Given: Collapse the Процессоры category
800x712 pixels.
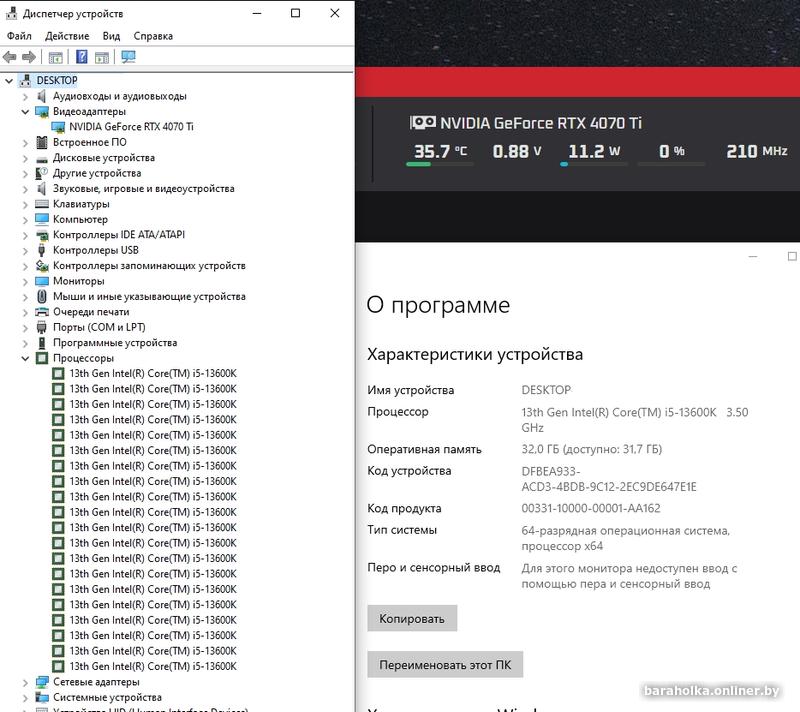Looking at the screenshot, I should (x=25, y=358).
